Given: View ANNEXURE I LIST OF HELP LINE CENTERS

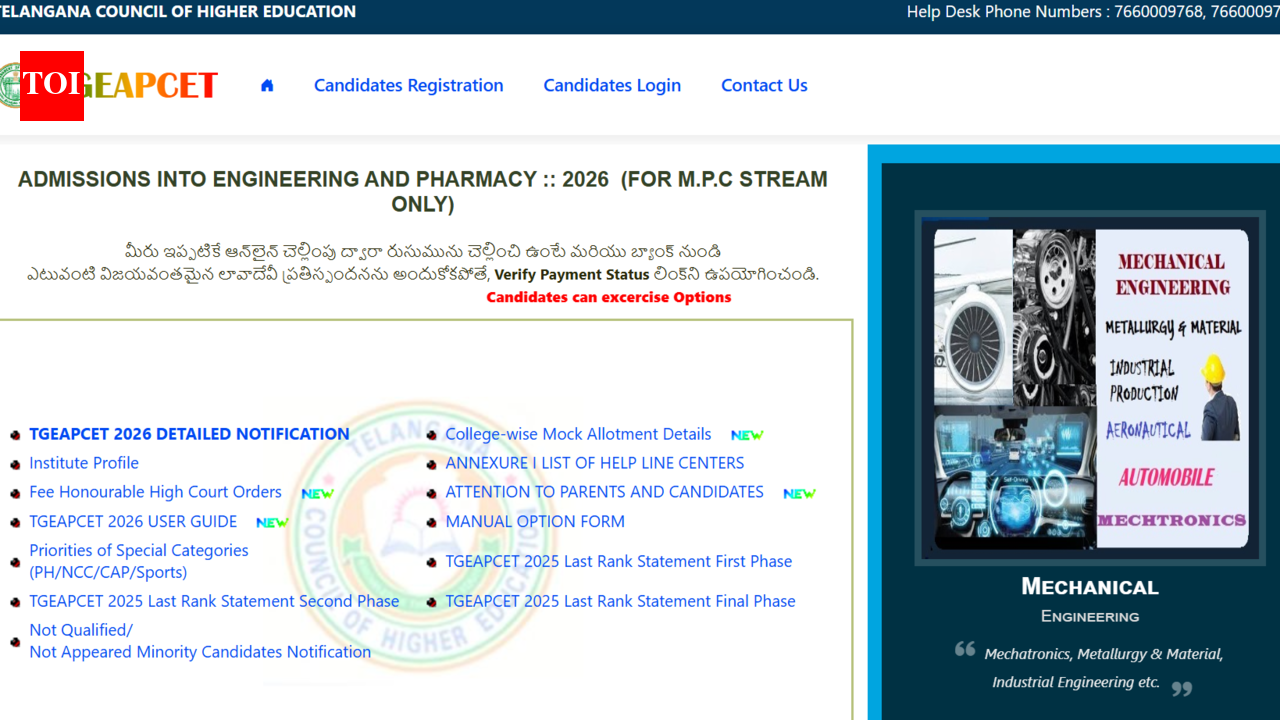Looking at the screenshot, I should (595, 463).
